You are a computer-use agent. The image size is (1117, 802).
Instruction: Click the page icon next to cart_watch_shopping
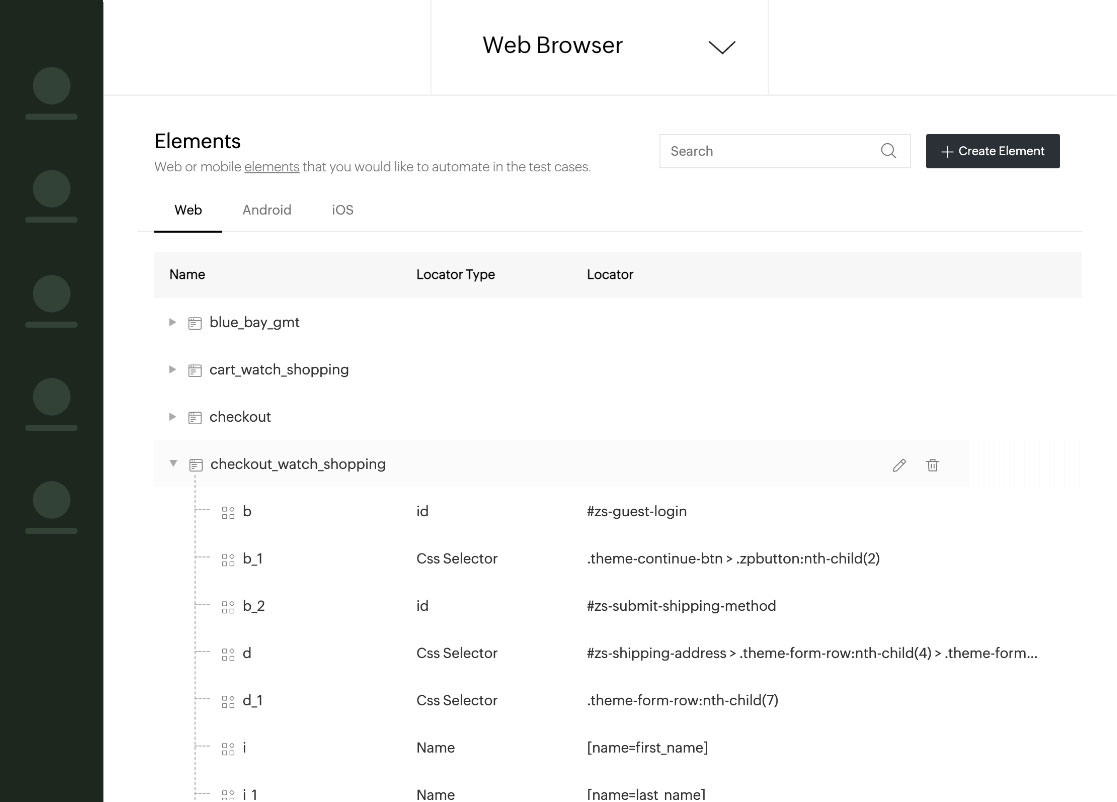coord(194,370)
